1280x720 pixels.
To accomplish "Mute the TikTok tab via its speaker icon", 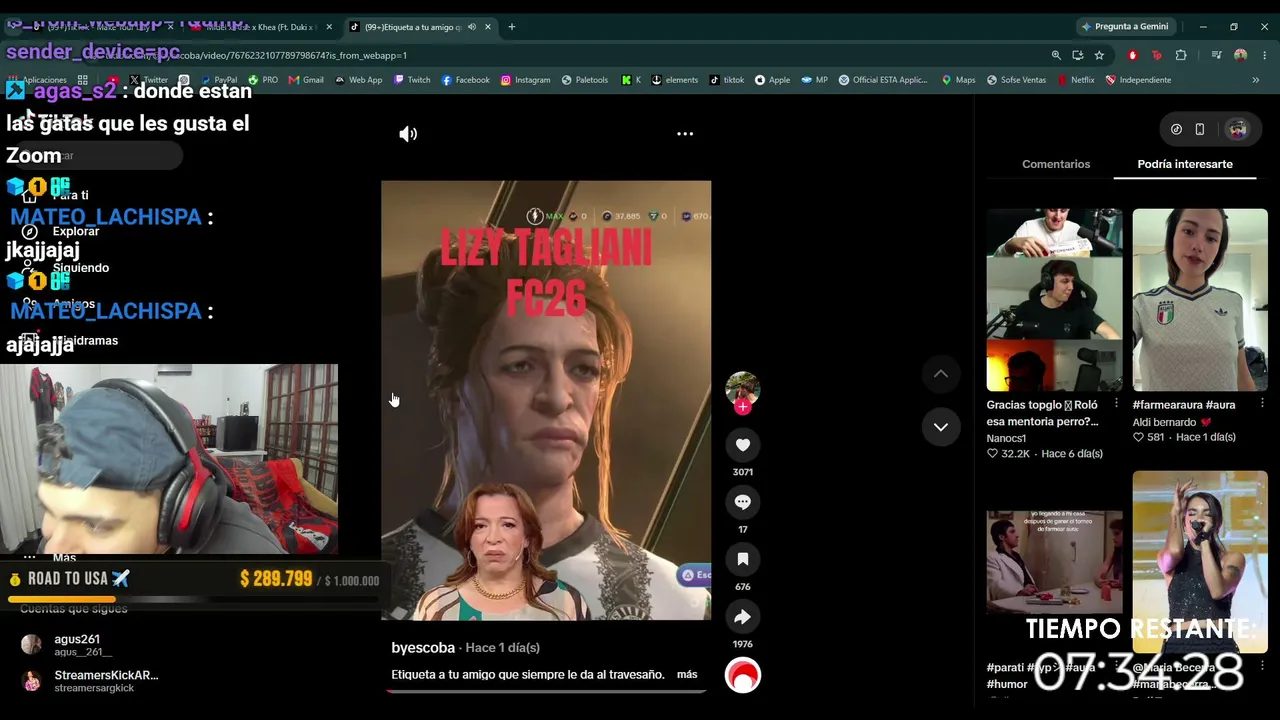I will coord(471,27).
